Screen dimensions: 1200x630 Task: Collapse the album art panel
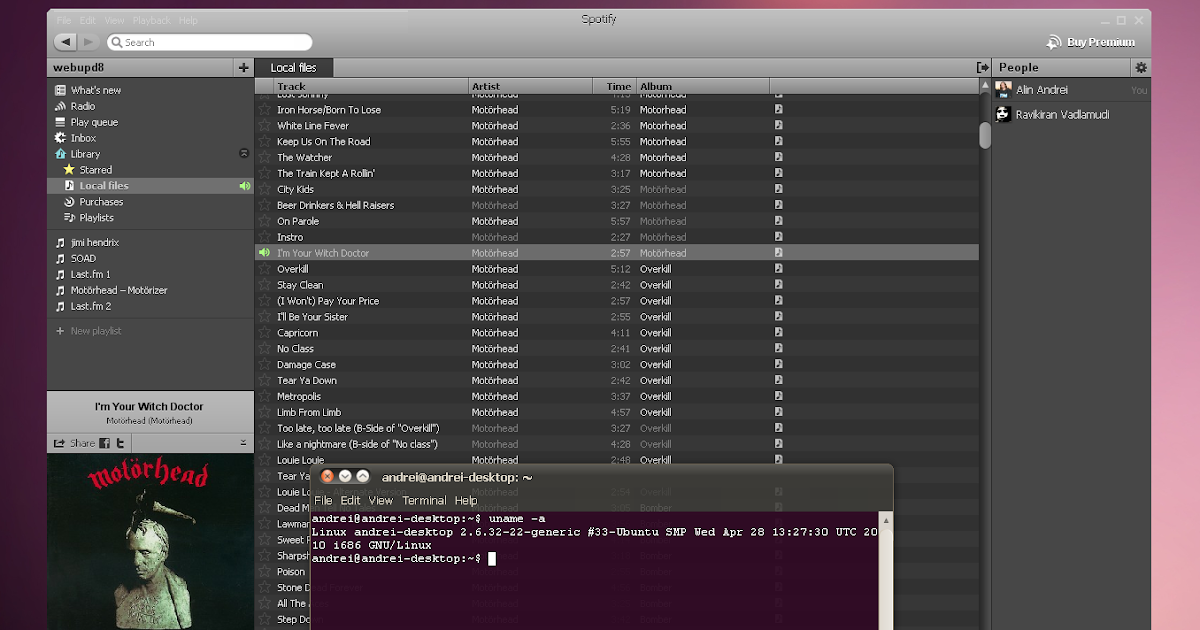243,443
